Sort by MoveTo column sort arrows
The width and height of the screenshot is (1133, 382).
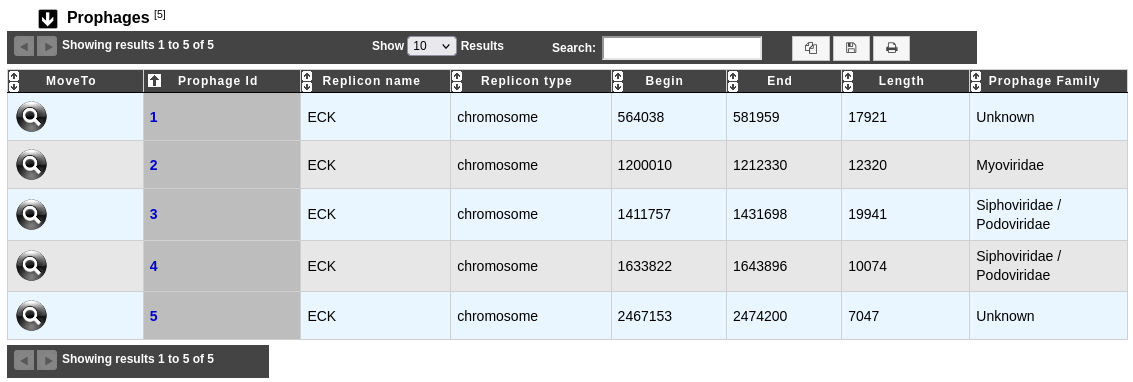14,81
